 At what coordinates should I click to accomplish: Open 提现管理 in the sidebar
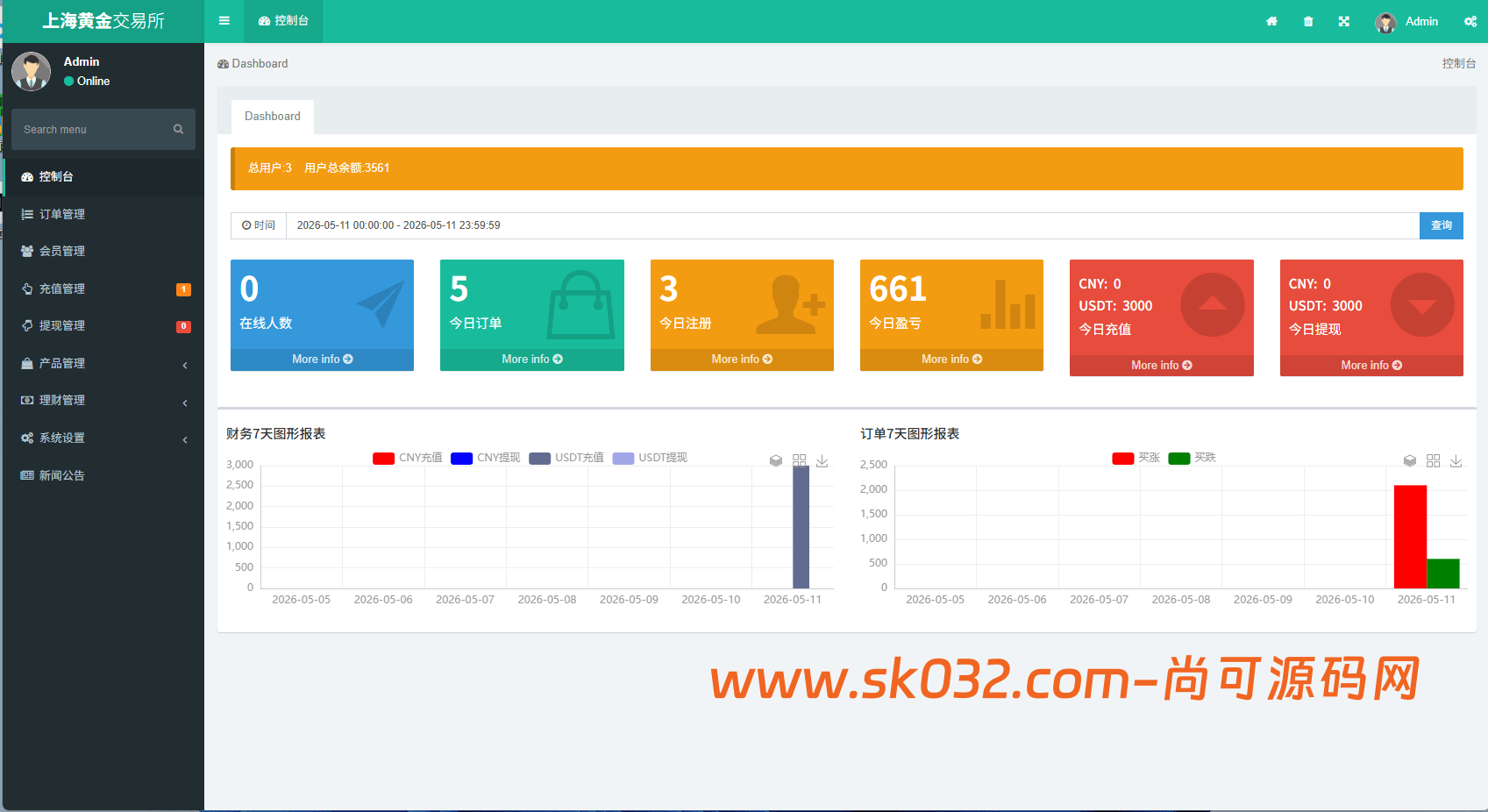(x=103, y=325)
